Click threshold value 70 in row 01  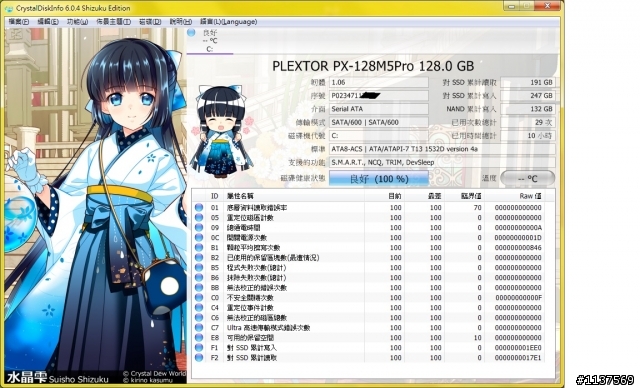[478, 208]
